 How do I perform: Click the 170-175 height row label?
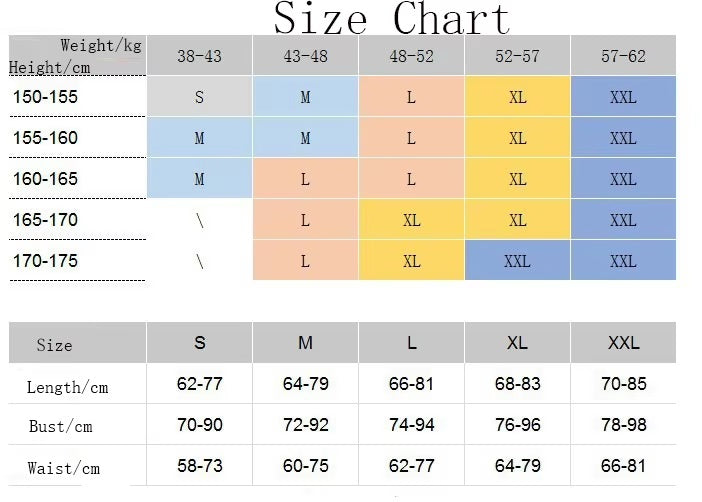coord(45,261)
